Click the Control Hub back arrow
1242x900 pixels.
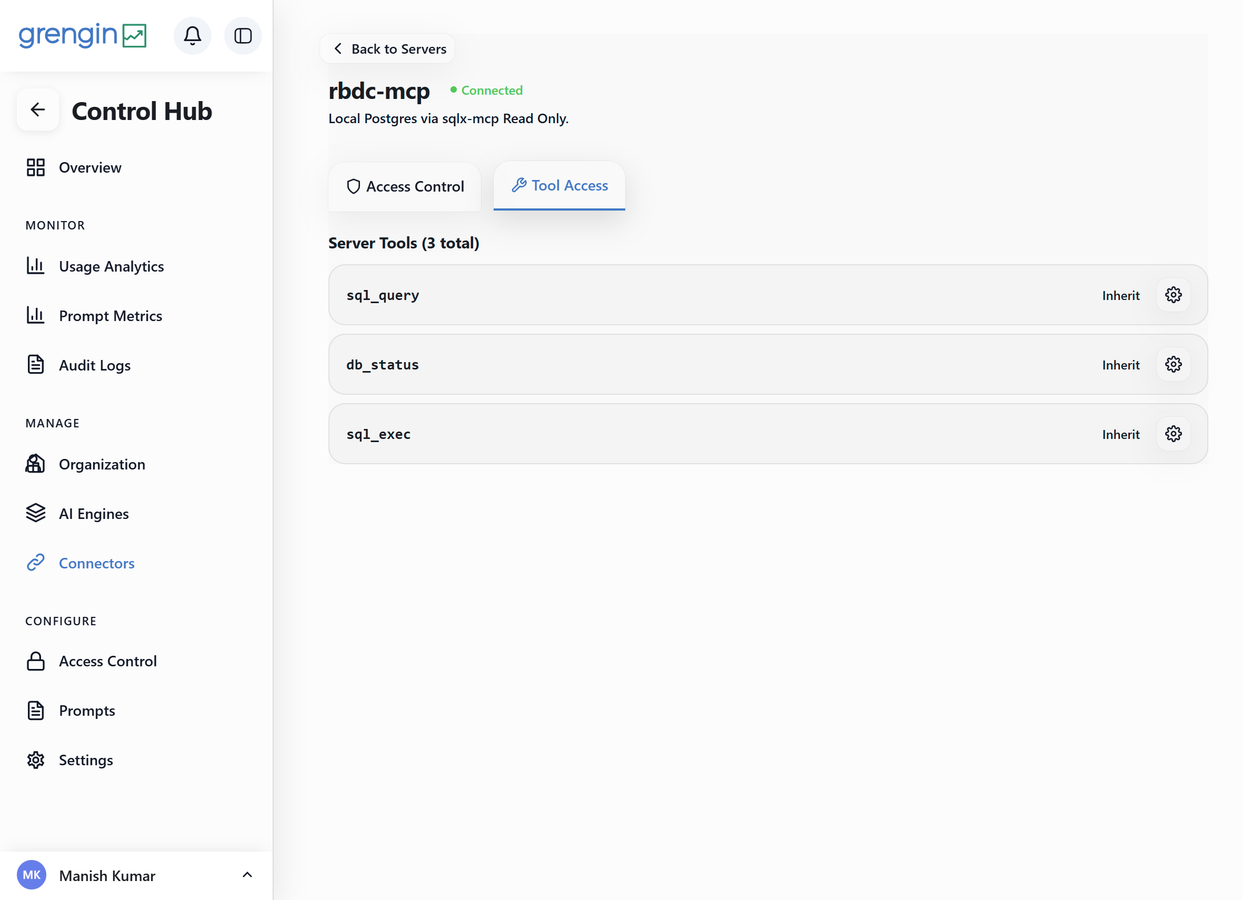pos(38,110)
